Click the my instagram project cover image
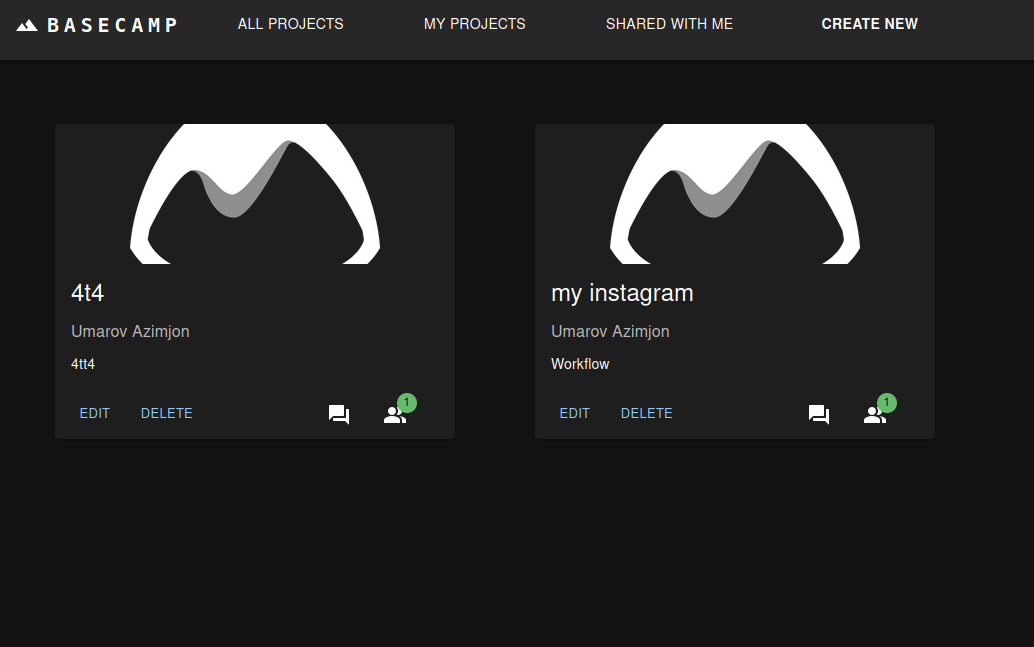Screen dimensions: 1034x647 tap(735, 193)
